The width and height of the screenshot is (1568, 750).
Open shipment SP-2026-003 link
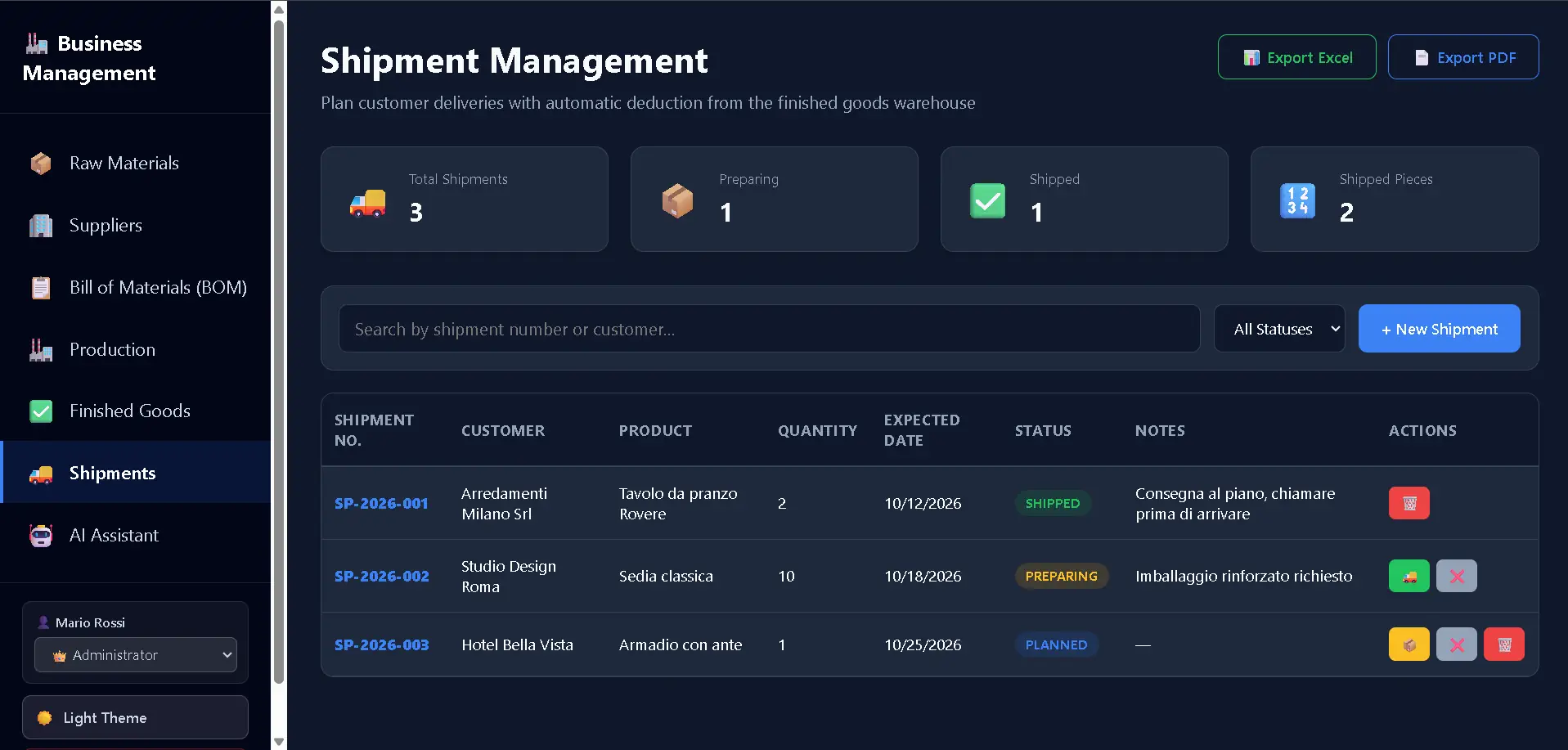click(x=381, y=644)
